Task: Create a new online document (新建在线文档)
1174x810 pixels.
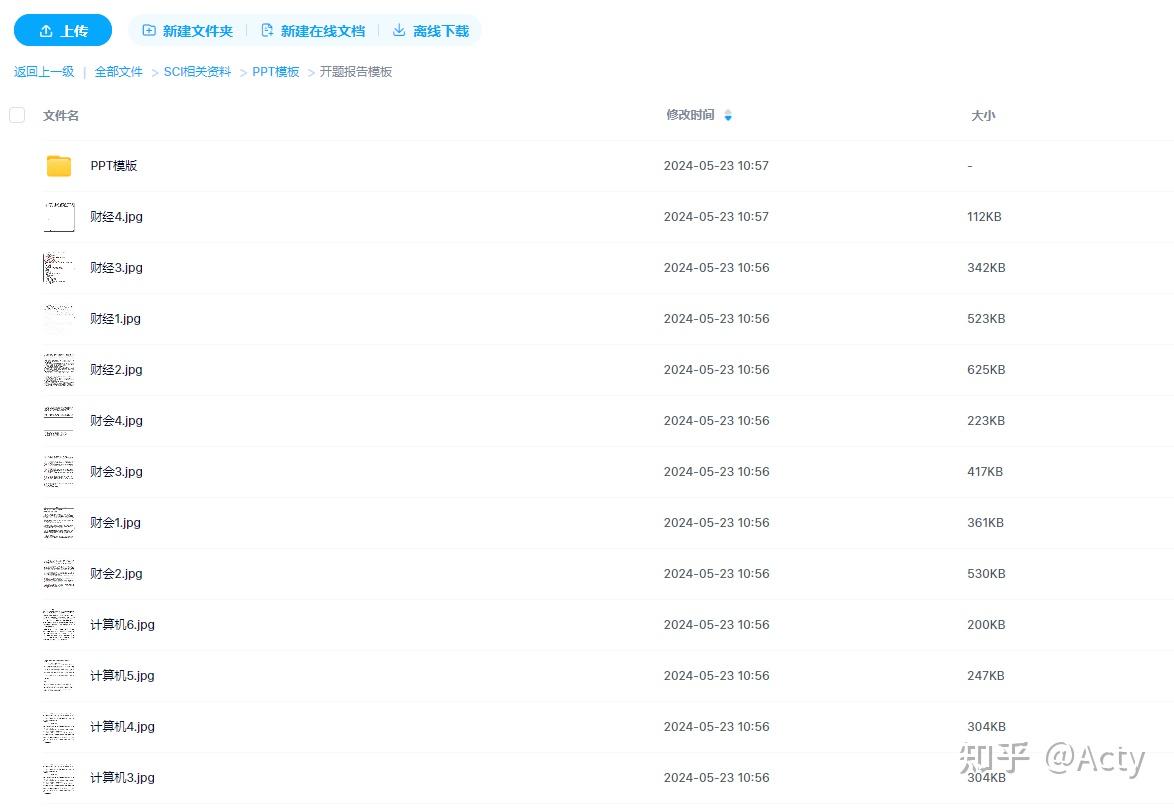Action: click(313, 31)
